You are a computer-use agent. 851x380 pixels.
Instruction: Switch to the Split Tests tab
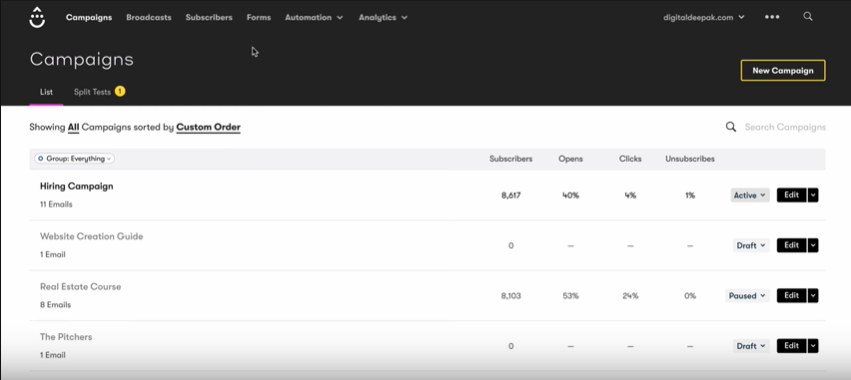(92, 92)
